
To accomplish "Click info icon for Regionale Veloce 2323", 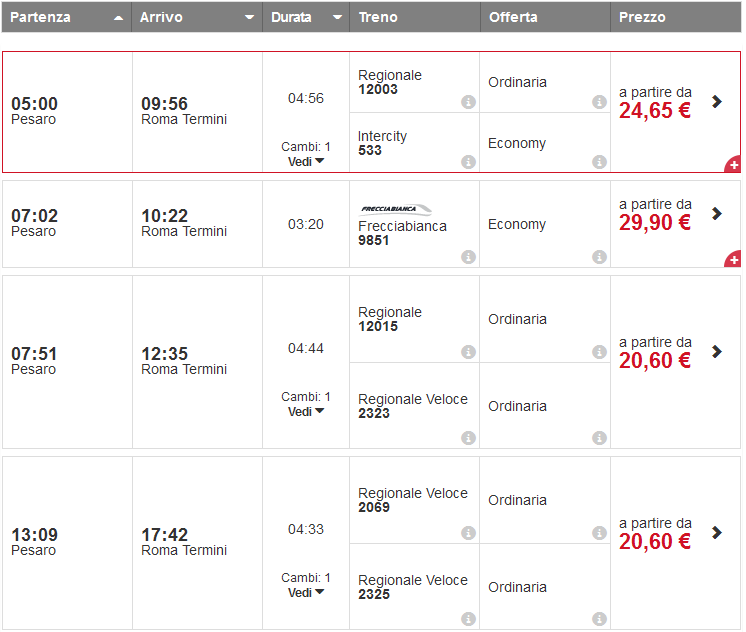I will [x=468, y=438].
